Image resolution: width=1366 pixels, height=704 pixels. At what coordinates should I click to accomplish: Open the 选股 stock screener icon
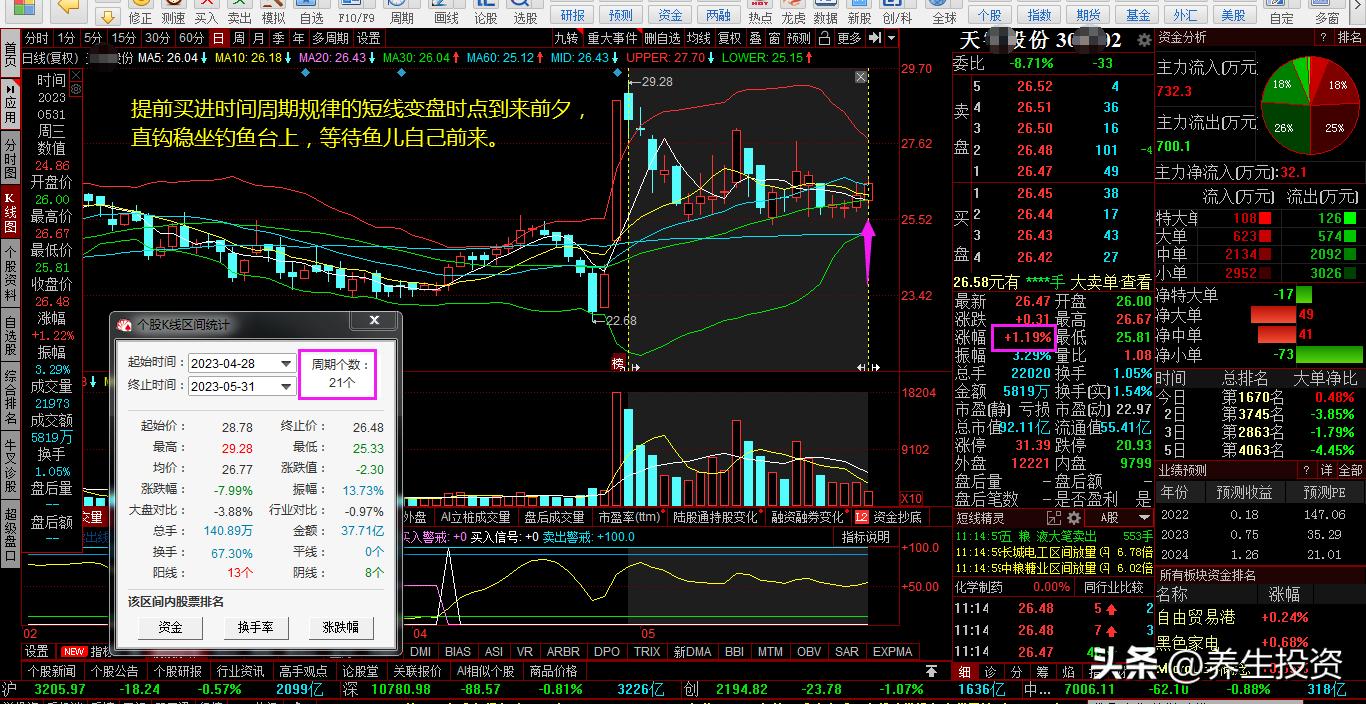[525, 12]
